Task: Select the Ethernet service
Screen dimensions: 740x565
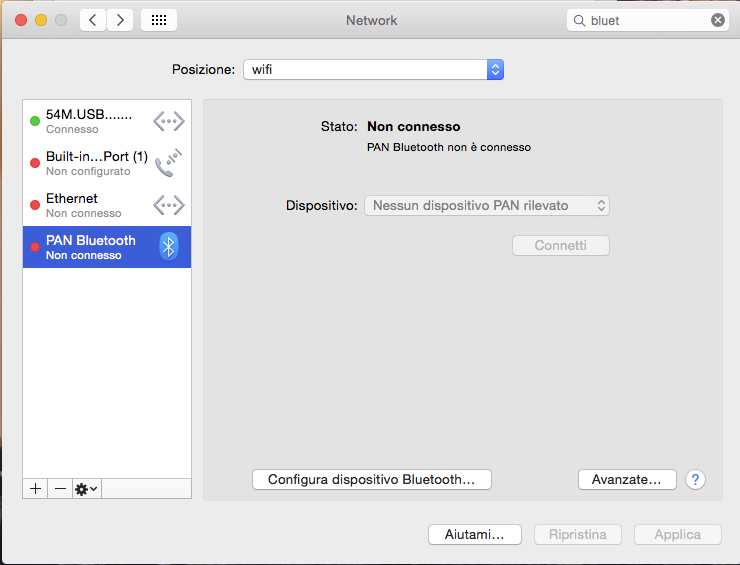Action: [x=107, y=205]
